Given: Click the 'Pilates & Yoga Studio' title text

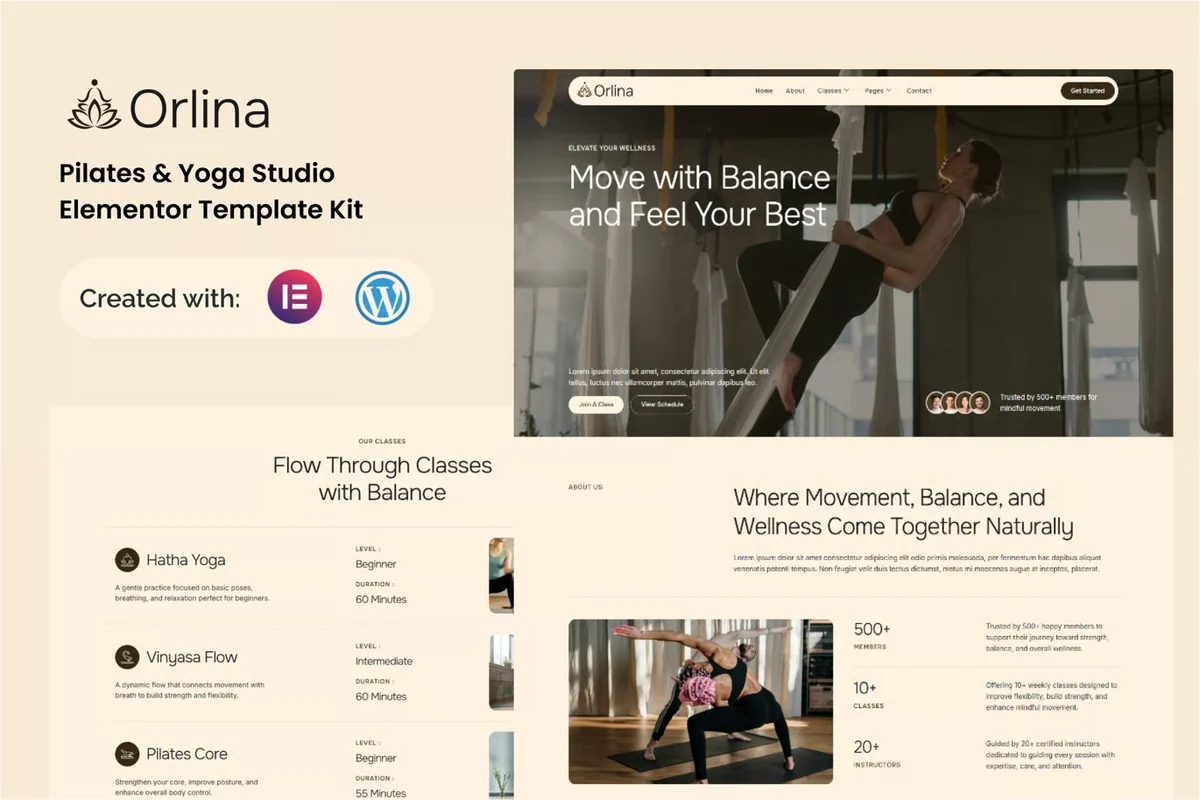Looking at the screenshot, I should pos(197,173).
